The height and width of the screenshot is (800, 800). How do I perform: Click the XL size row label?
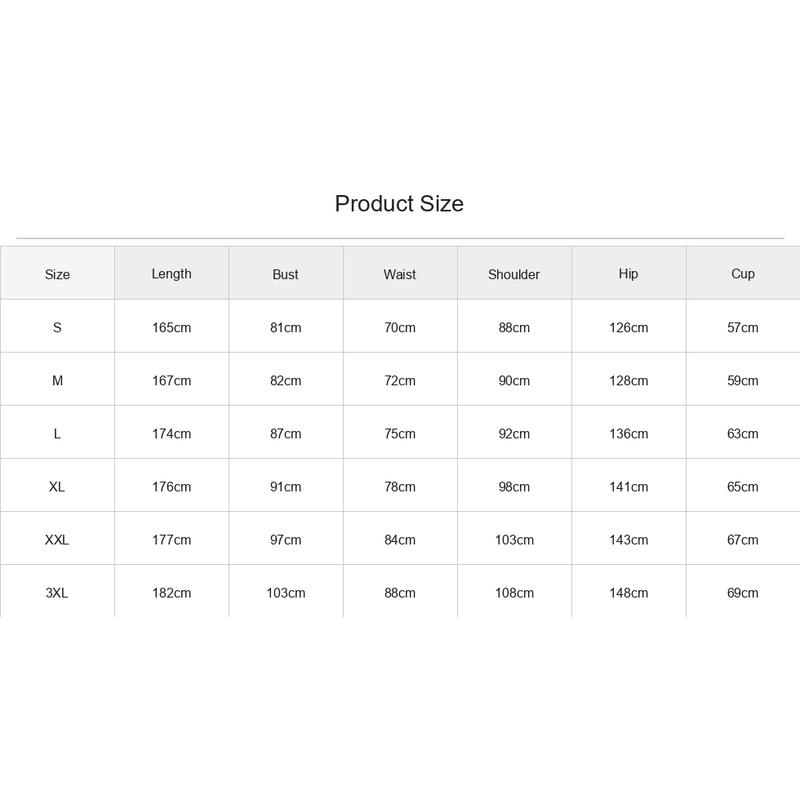57,487
